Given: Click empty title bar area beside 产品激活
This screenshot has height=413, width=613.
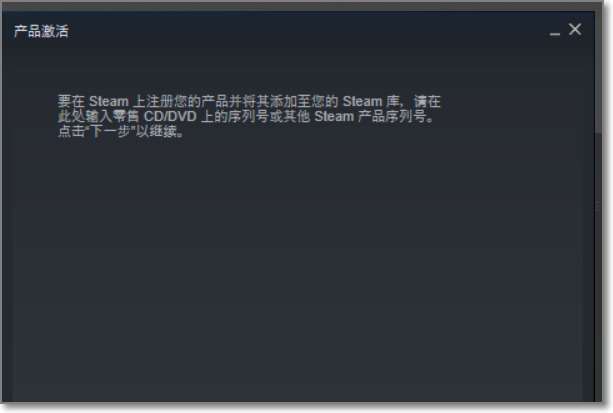Looking at the screenshot, I should [x=305, y=31].
